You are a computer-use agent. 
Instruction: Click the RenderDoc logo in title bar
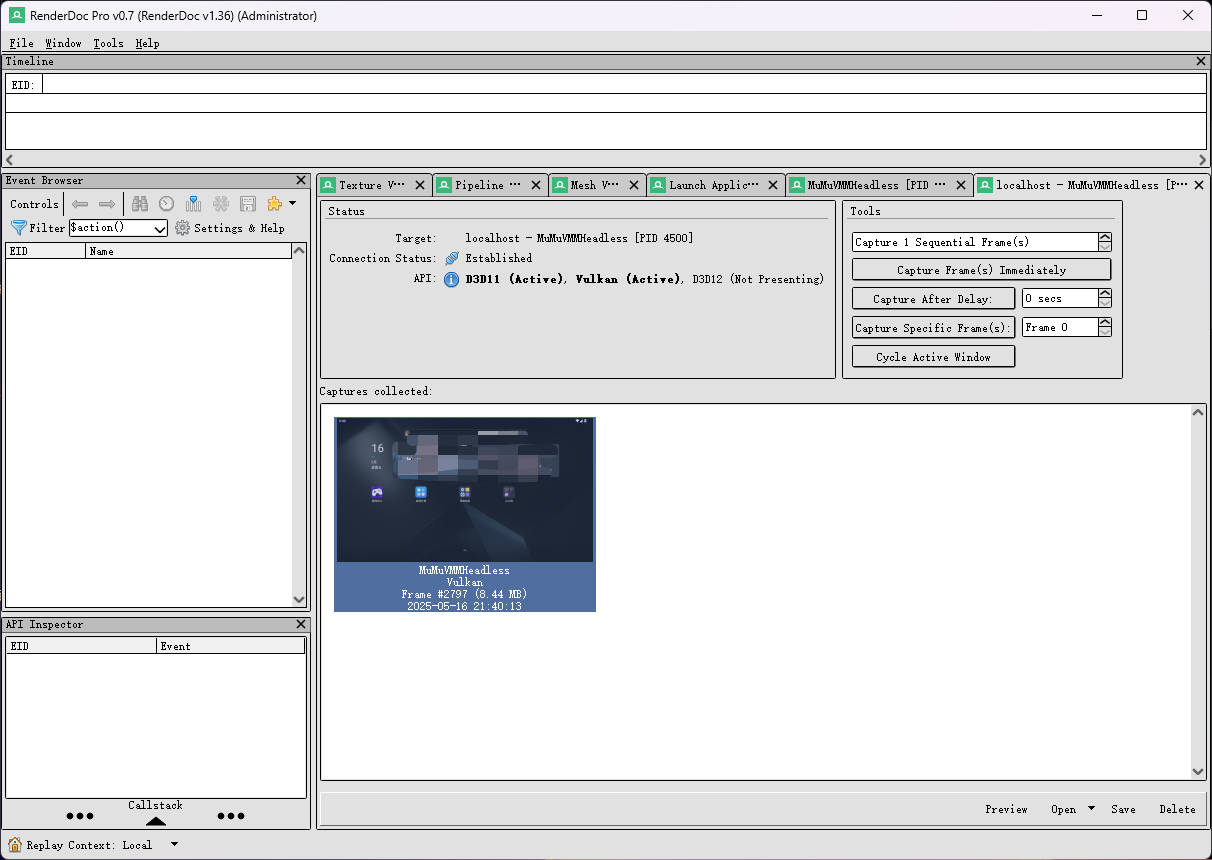(17, 15)
